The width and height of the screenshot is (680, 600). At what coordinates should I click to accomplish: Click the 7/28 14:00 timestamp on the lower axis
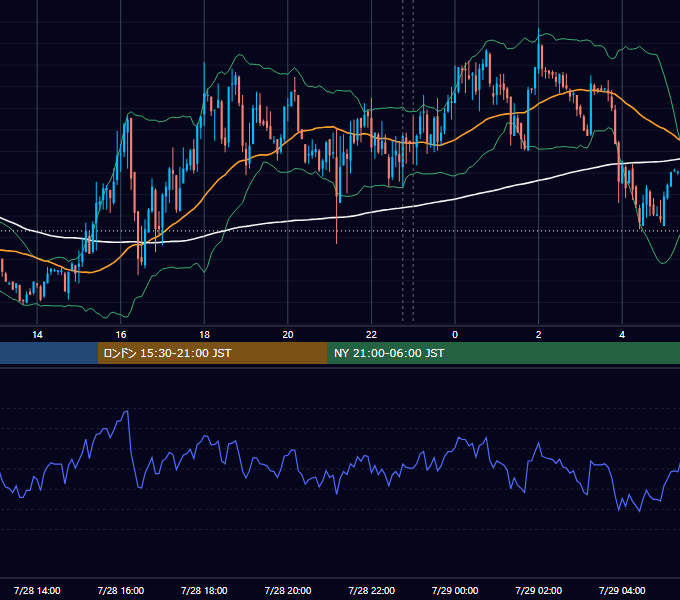tap(37, 590)
